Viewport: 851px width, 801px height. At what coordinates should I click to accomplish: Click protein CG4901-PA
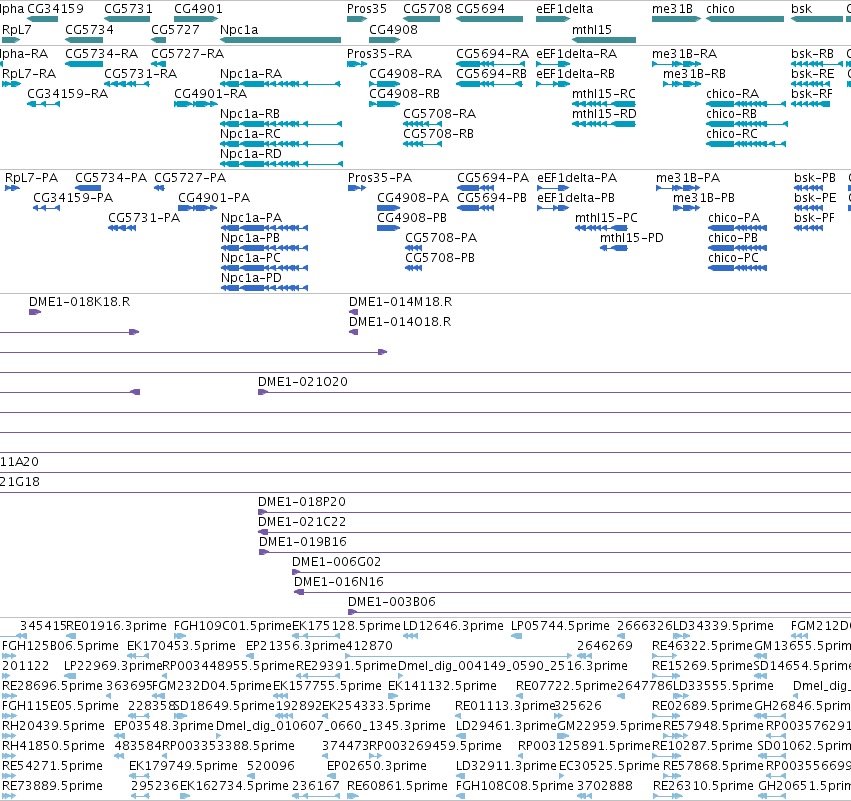198,208
